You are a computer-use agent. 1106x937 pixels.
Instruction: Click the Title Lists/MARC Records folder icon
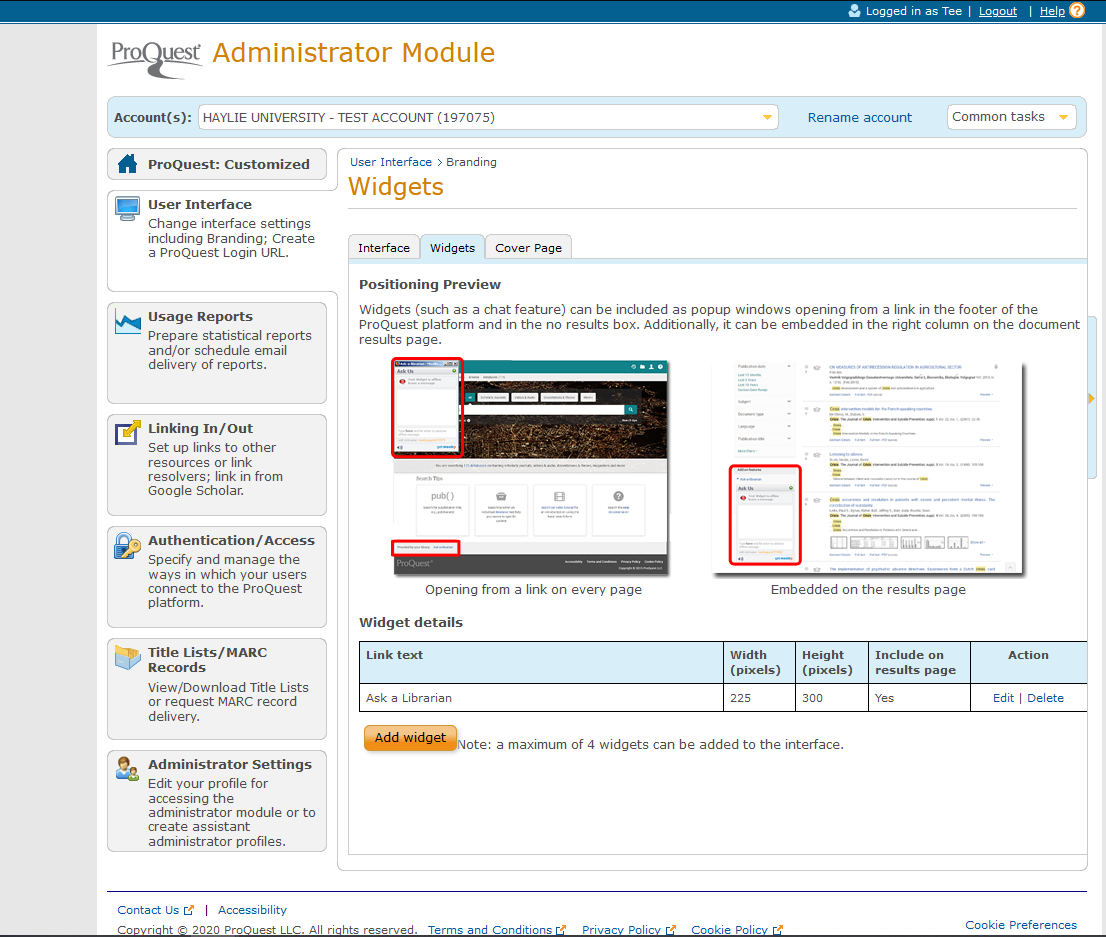[x=128, y=658]
